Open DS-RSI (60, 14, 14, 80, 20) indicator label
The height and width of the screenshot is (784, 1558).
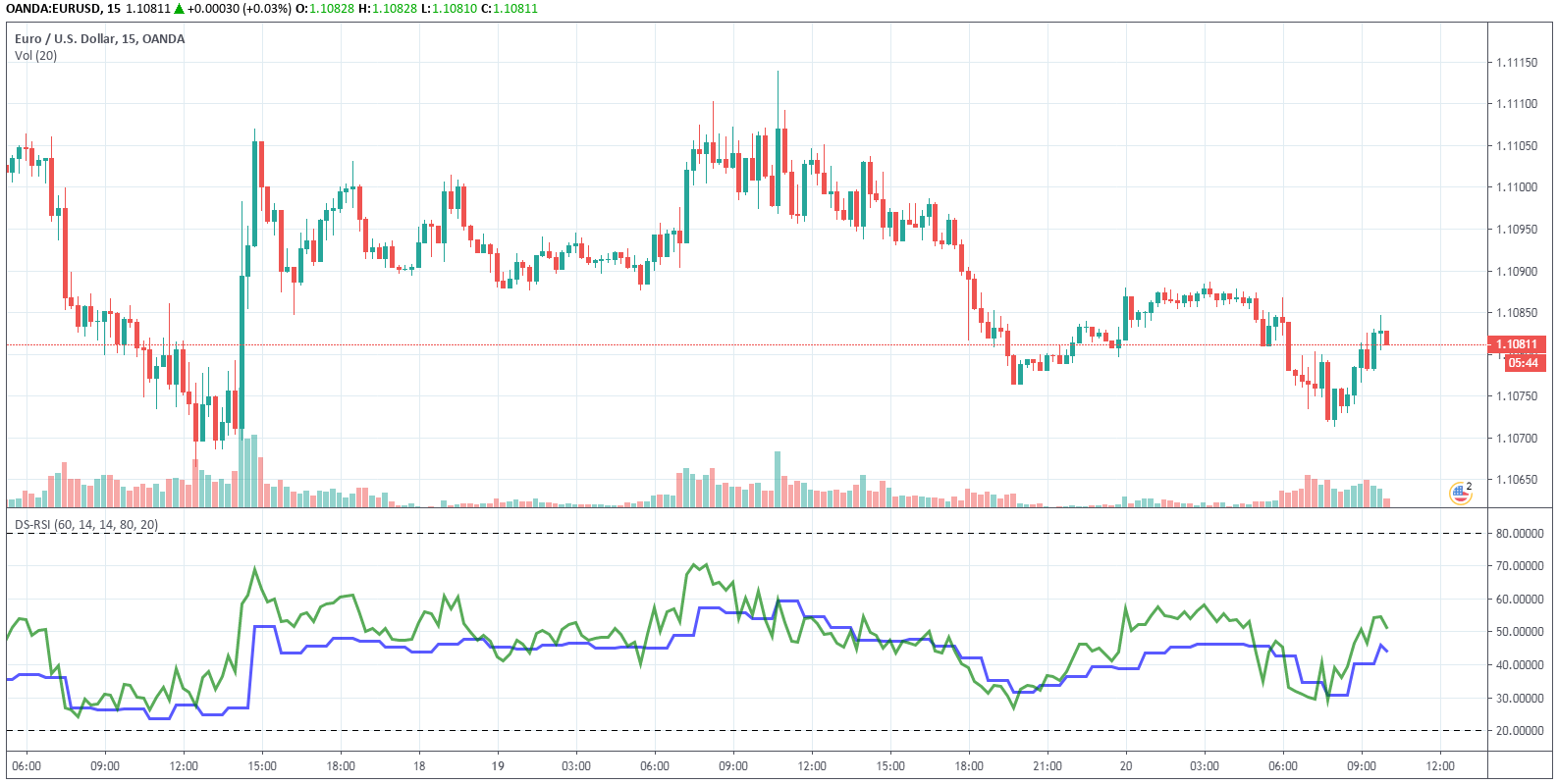point(86,525)
